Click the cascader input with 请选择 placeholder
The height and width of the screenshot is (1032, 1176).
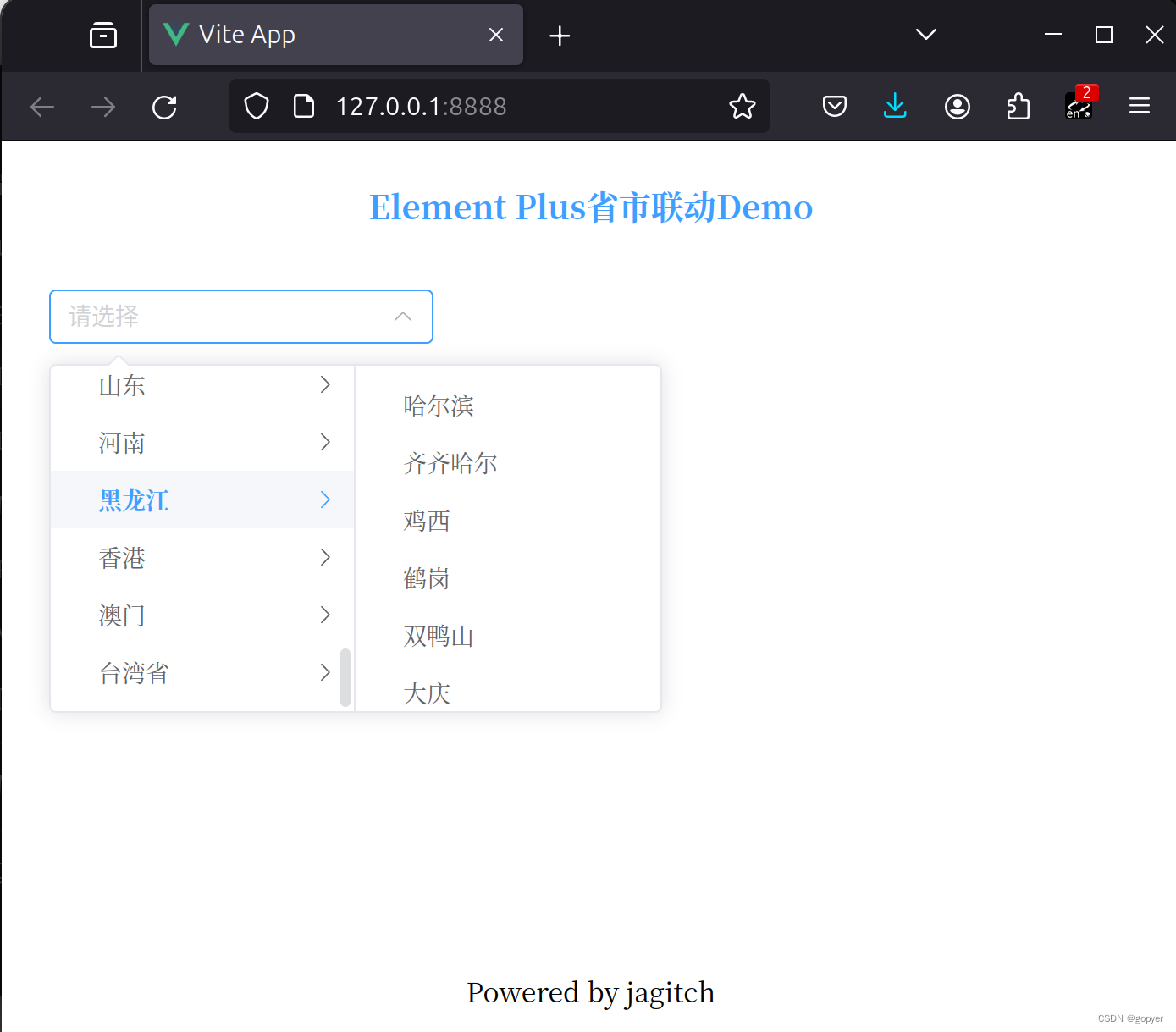(x=241, y=317)
